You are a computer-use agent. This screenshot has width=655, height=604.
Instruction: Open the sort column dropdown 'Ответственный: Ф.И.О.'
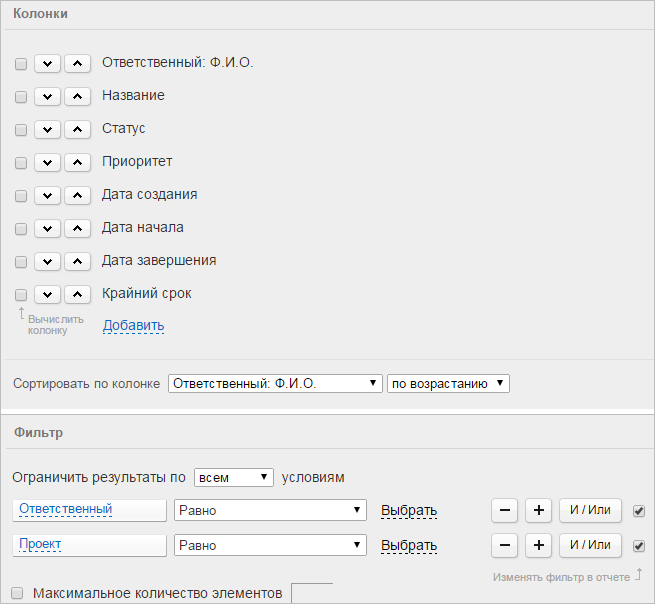click(275, 383)
